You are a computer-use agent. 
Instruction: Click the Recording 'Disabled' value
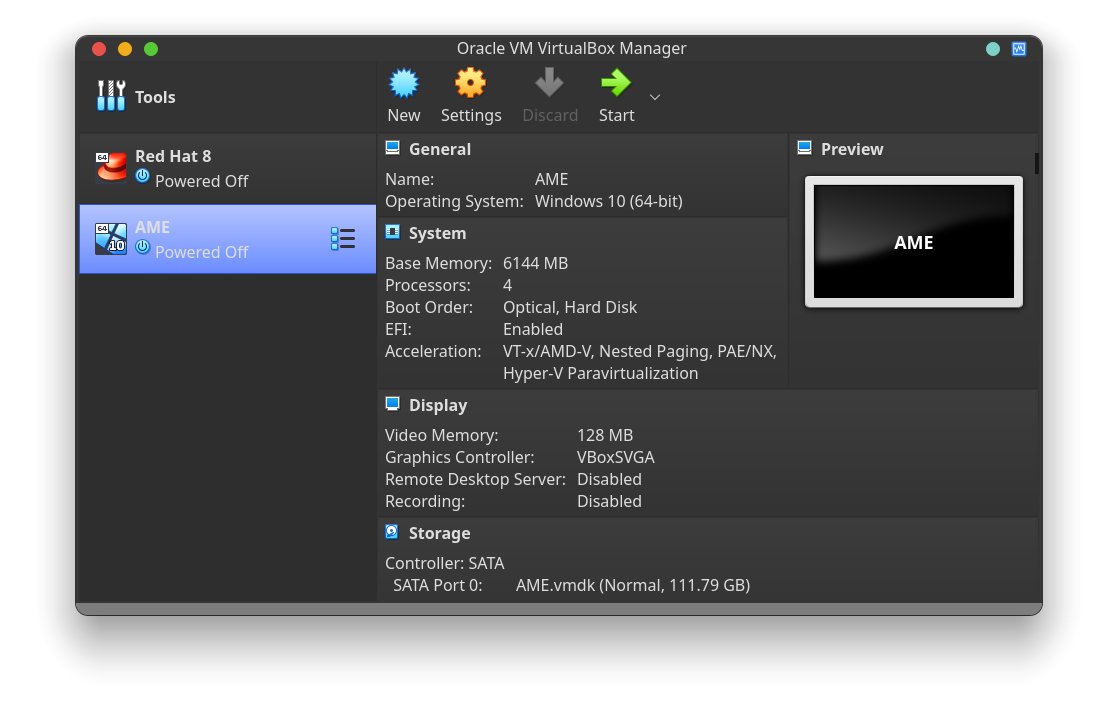609,501
